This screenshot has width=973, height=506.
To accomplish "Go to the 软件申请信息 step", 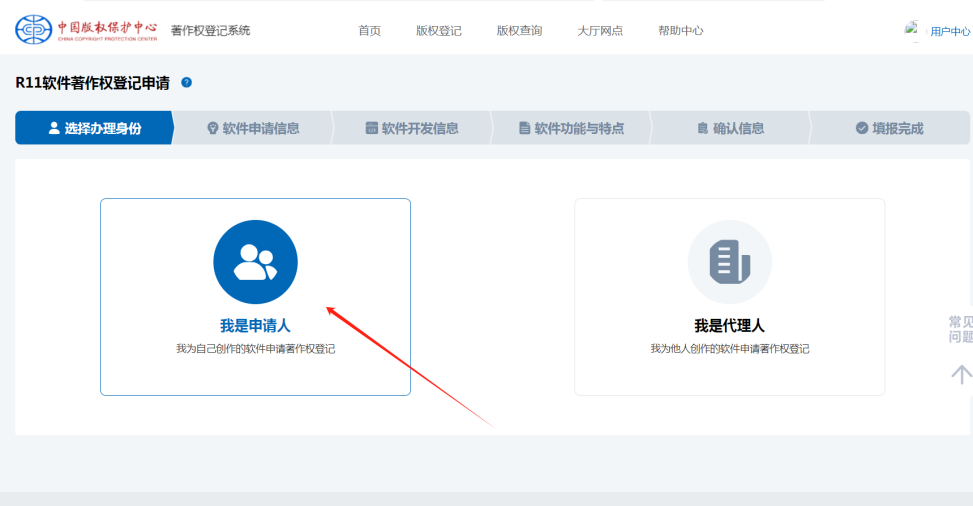I will click(253, 128).
